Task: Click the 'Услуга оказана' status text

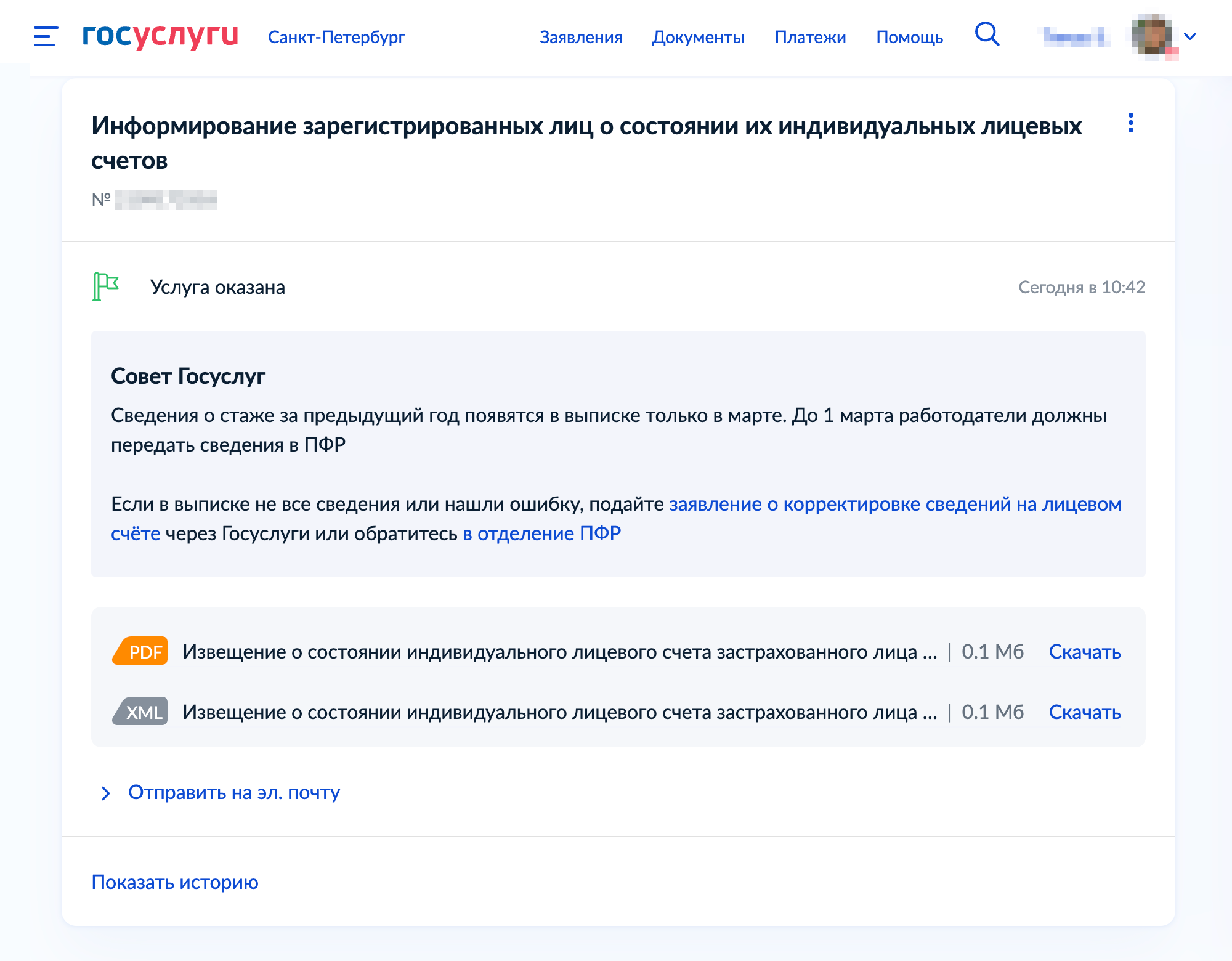Action: tap(217, 287)
